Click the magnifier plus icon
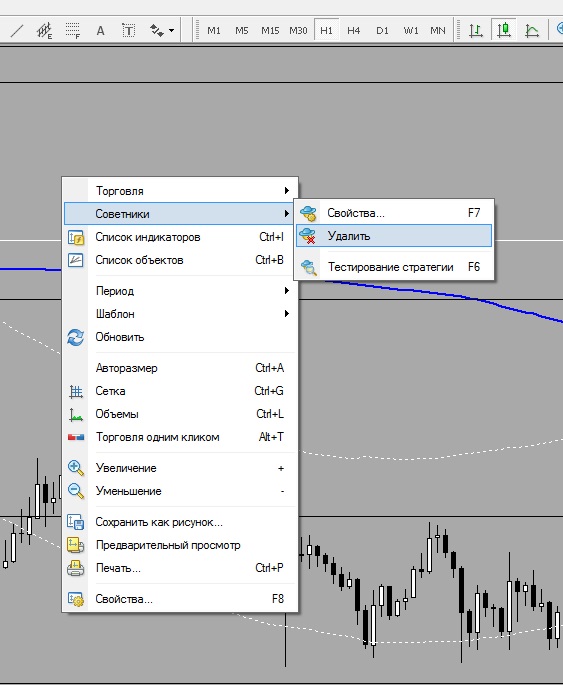Viewport: 563px width, 685px height. tap(76, 468)
